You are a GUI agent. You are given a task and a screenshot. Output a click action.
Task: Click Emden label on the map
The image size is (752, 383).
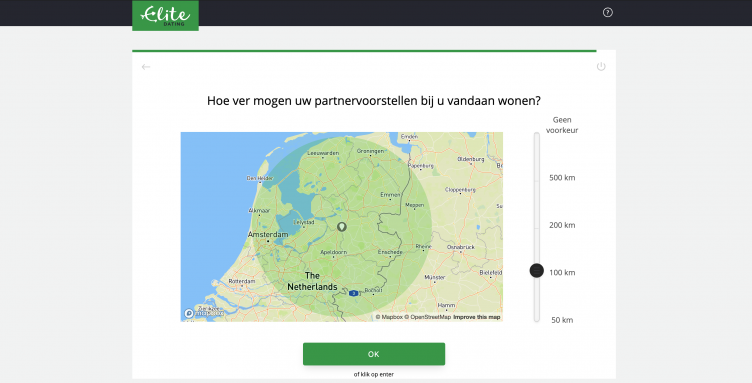pos(409,137)
